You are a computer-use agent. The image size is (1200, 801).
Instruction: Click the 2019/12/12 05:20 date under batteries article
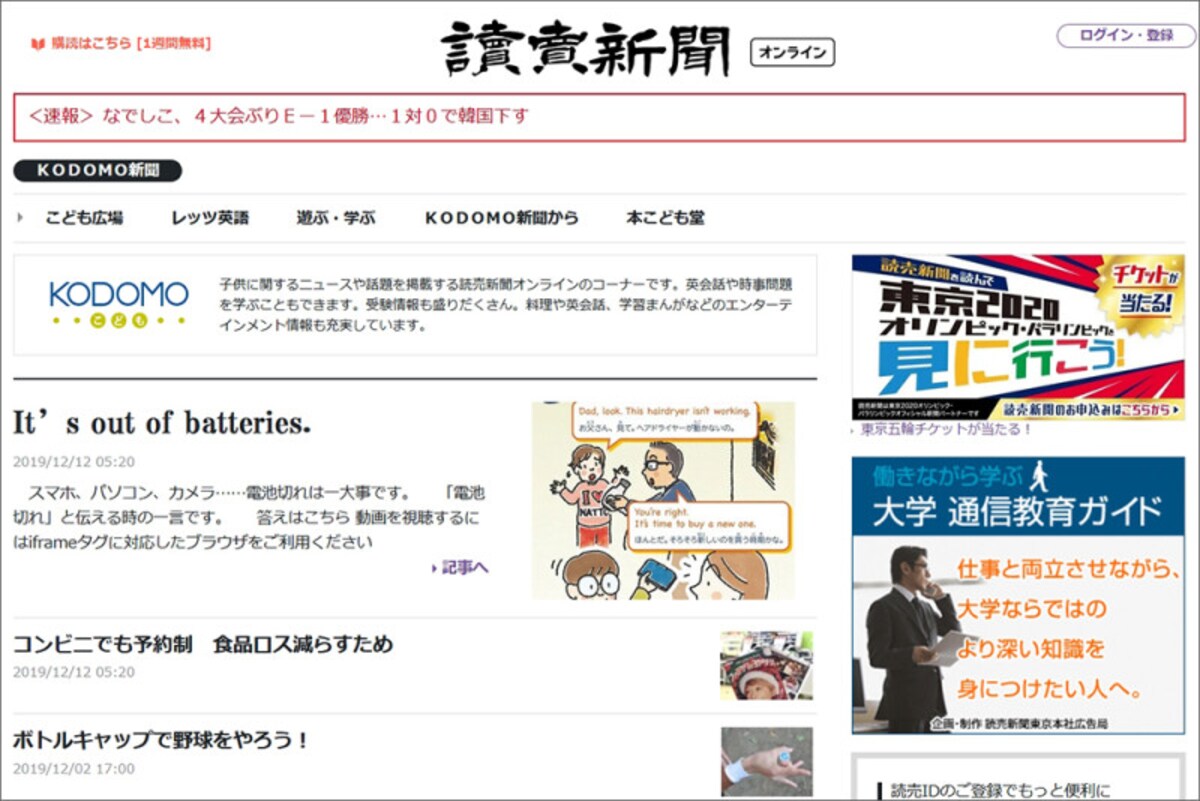74,462
